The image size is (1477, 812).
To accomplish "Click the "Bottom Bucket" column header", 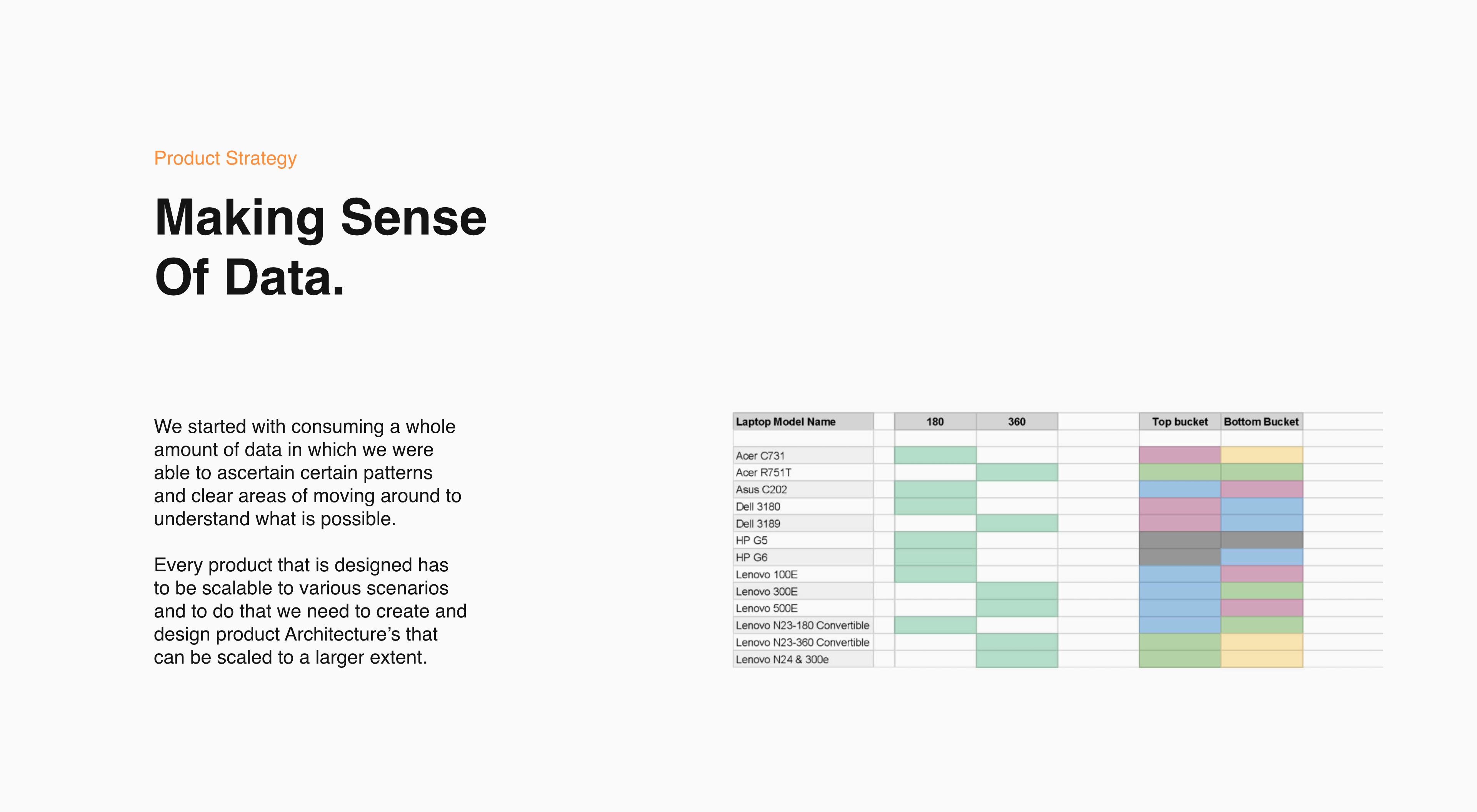I will pos(1261,422).
